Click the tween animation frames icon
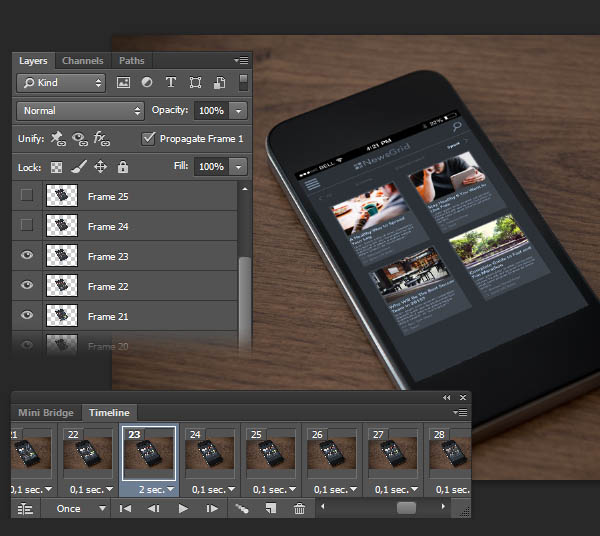 [241, 509]
